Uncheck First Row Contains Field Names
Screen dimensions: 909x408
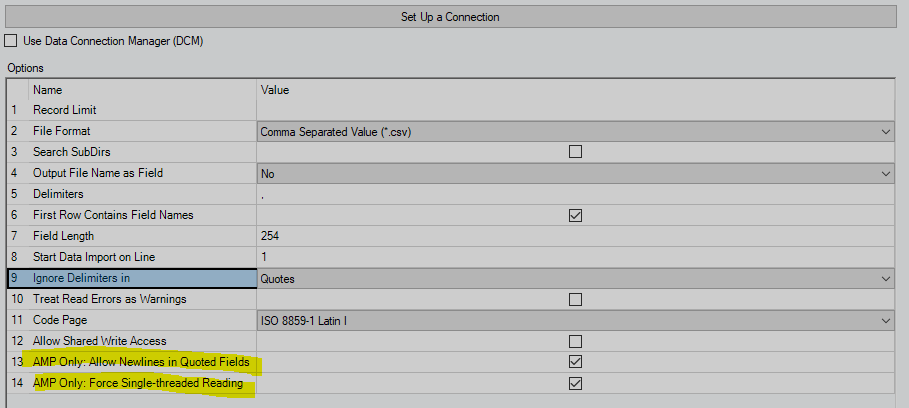click(x=574, y=215)
